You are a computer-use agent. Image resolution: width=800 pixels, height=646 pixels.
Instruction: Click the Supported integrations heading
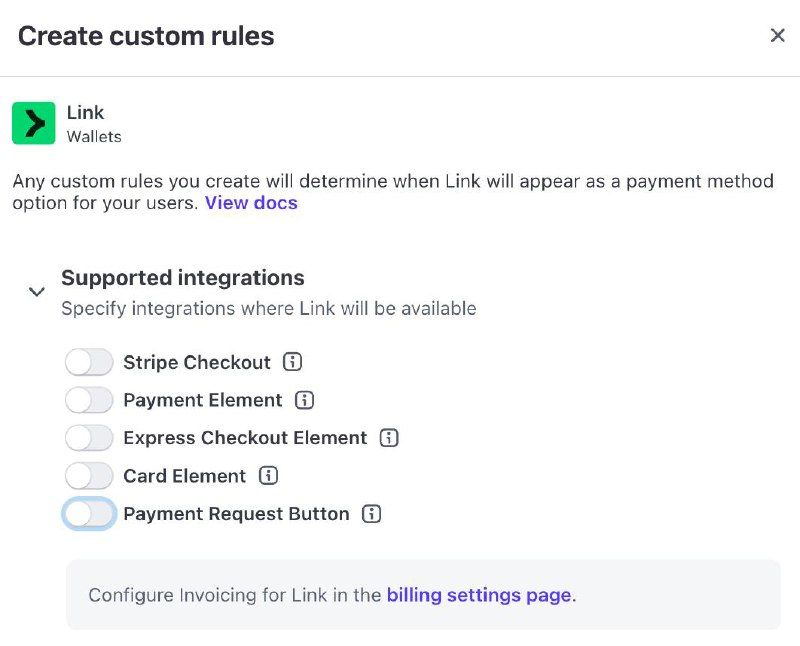(x=183, y=278)
